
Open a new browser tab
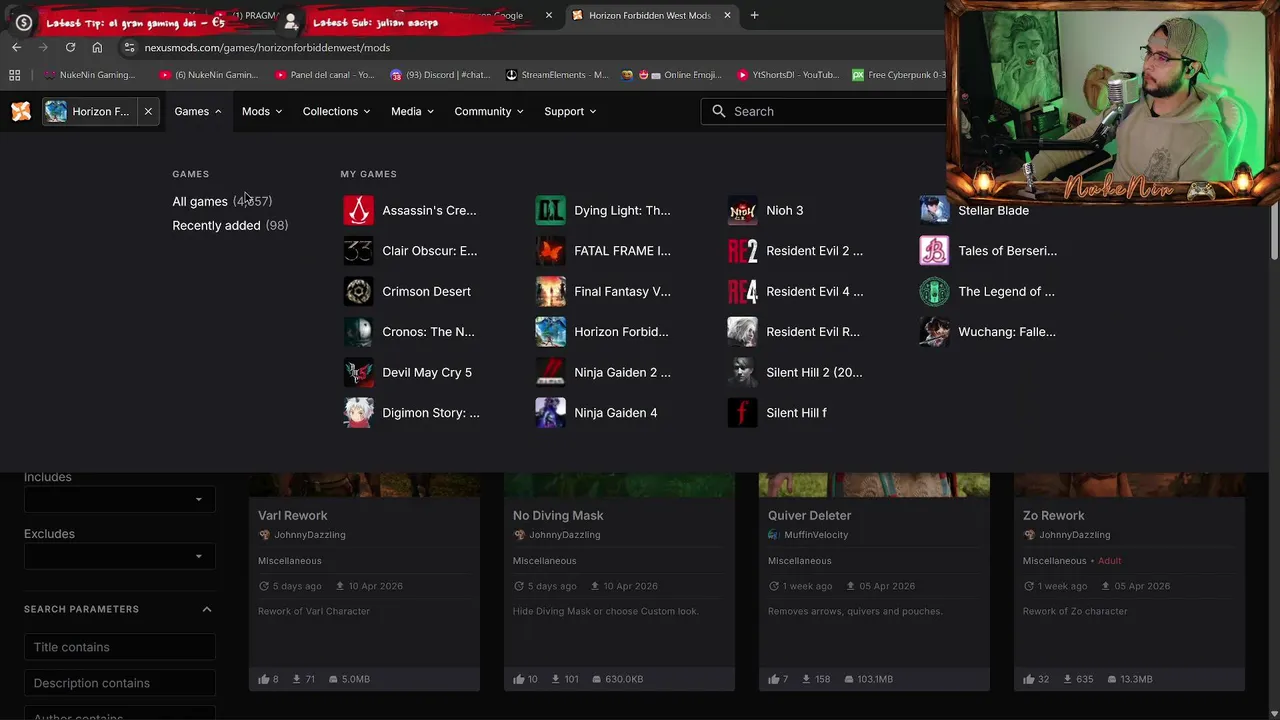point(754,15)
